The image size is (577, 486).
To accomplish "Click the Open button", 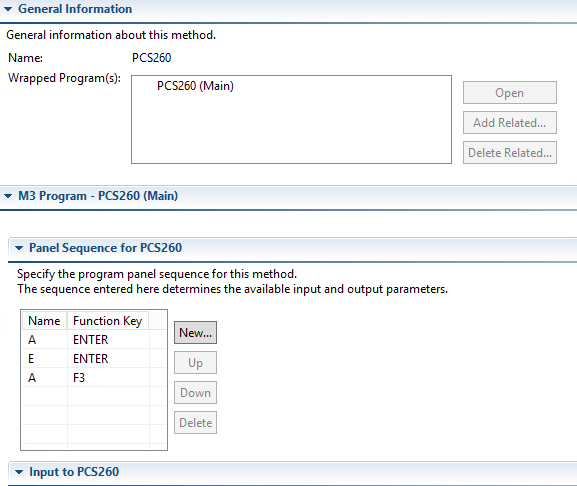I will coord(510,93).
